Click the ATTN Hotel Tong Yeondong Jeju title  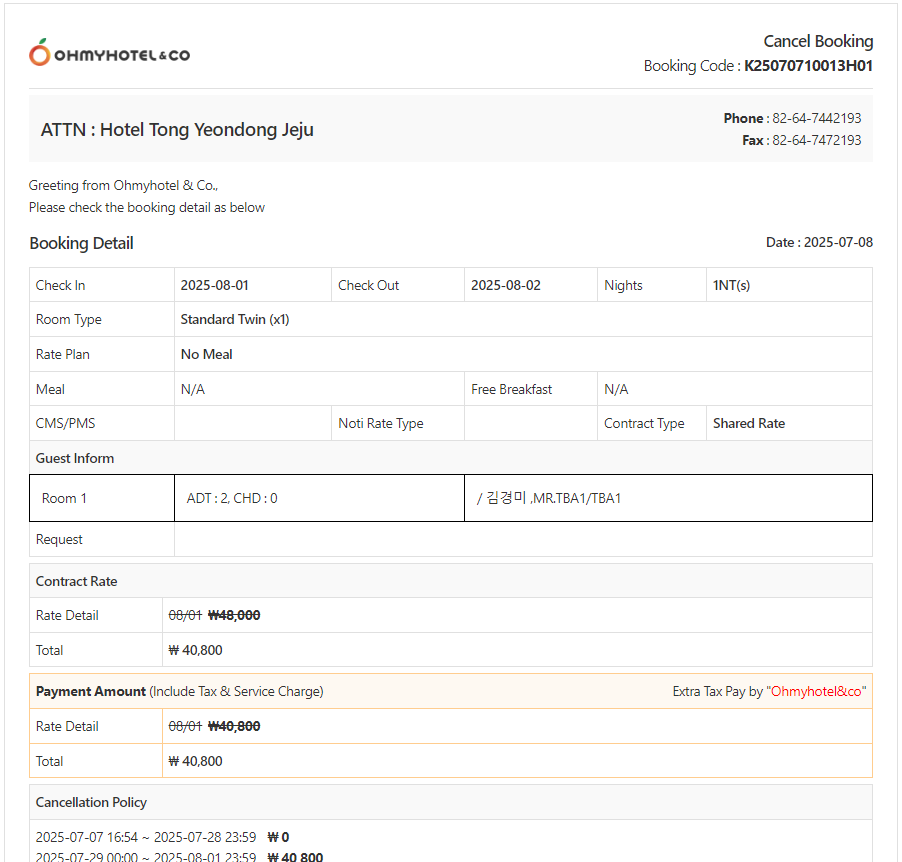[x=177, y=130]
